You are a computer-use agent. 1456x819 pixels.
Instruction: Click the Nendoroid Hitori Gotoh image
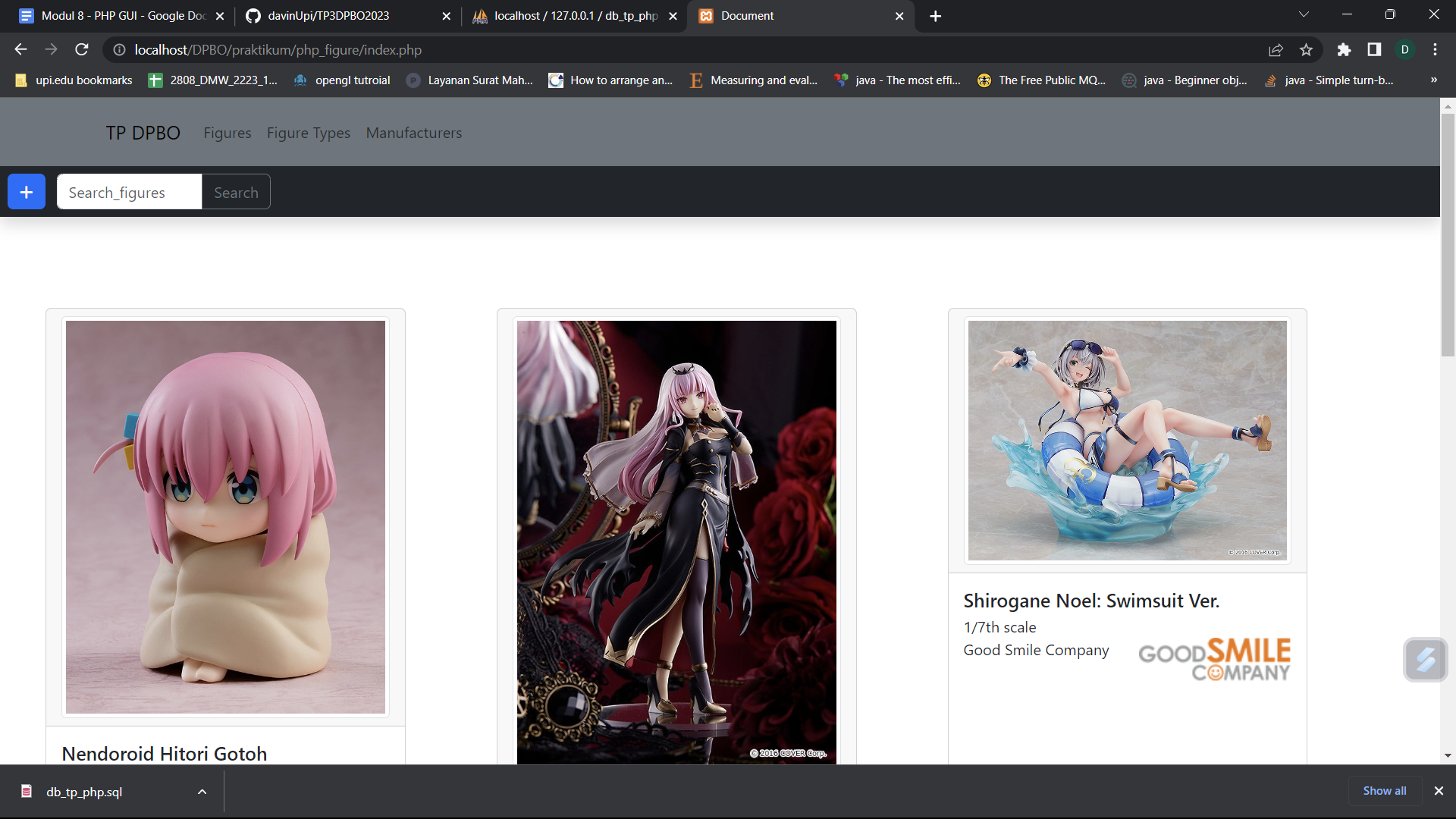click(225, 516)
